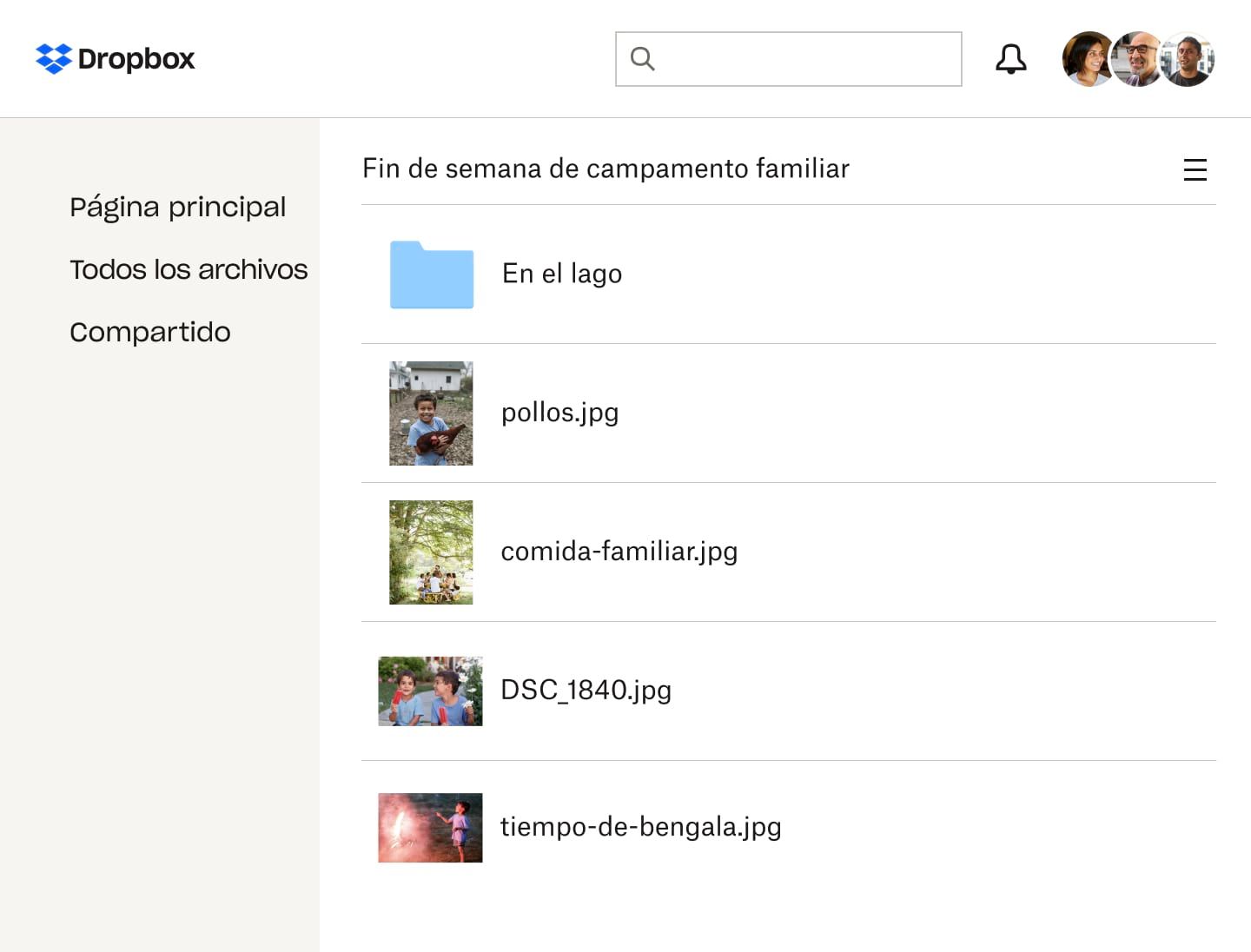Click the pollos.jpg thumbnail image
This screenshot has width=1251, height=952.
click(x=431, y=413)
